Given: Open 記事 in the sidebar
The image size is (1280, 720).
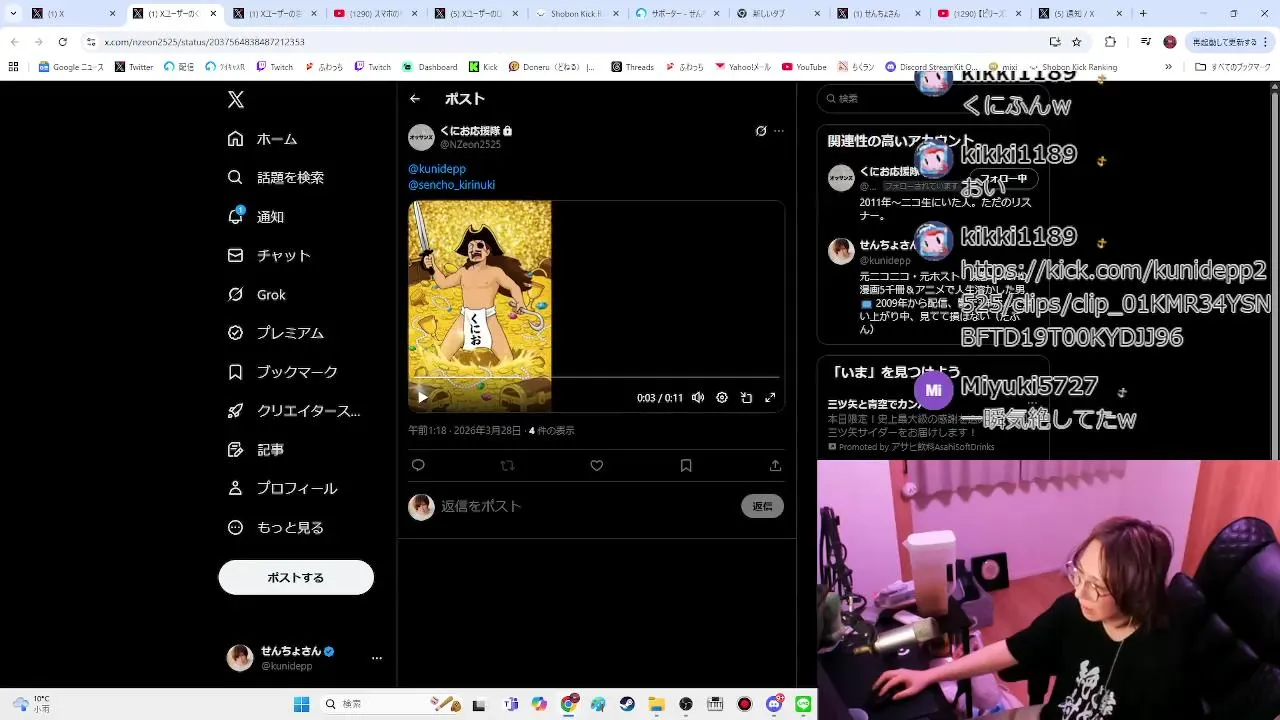Looking at the screenshot, I should pyautogui.click(x=256, y=450).
